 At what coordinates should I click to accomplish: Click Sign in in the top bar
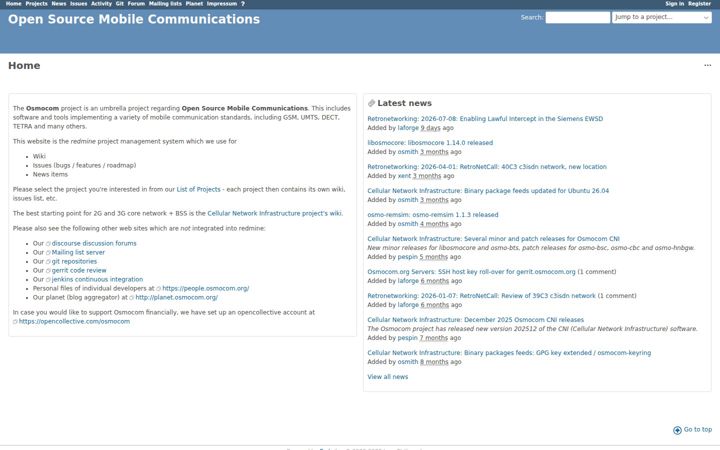click(x=675, y=4)
